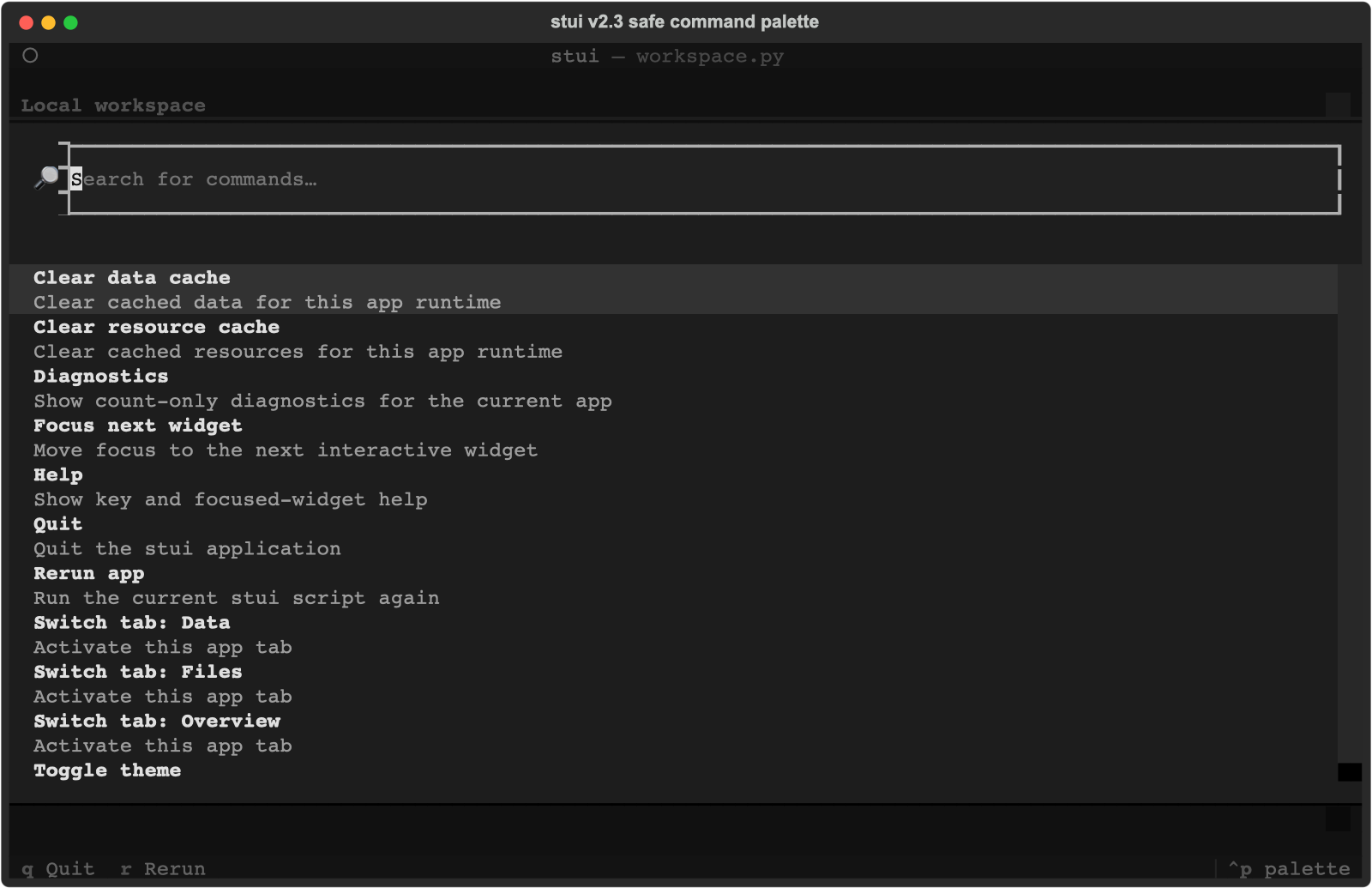Click 'Show count-only diagnostics for the current app'
This screenshot has height=888, width=1372.
(x=322, y=401)
